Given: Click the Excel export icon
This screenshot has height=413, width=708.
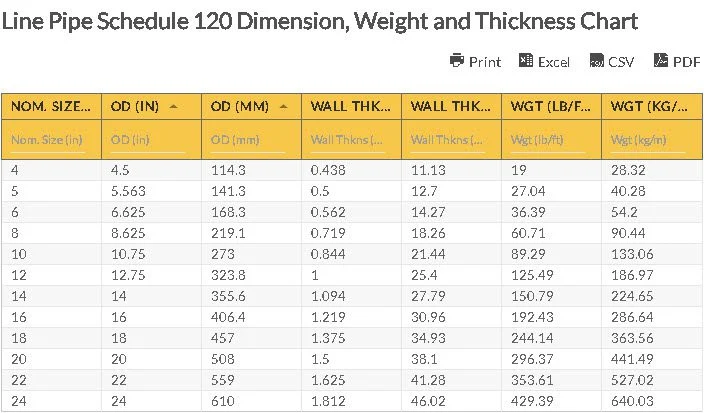Looking at the screenshot, I should tap(526, 61).
